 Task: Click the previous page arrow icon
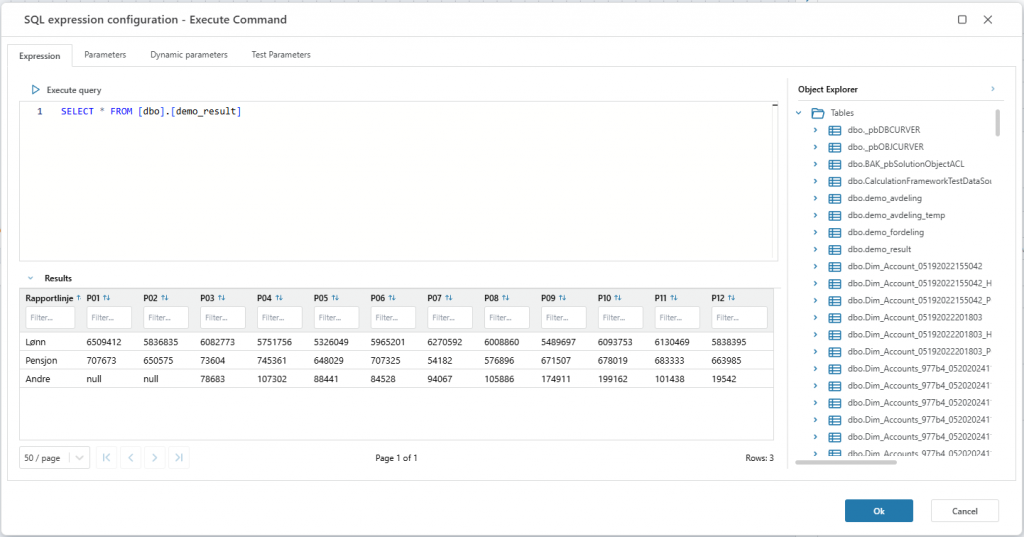[131, 458]
